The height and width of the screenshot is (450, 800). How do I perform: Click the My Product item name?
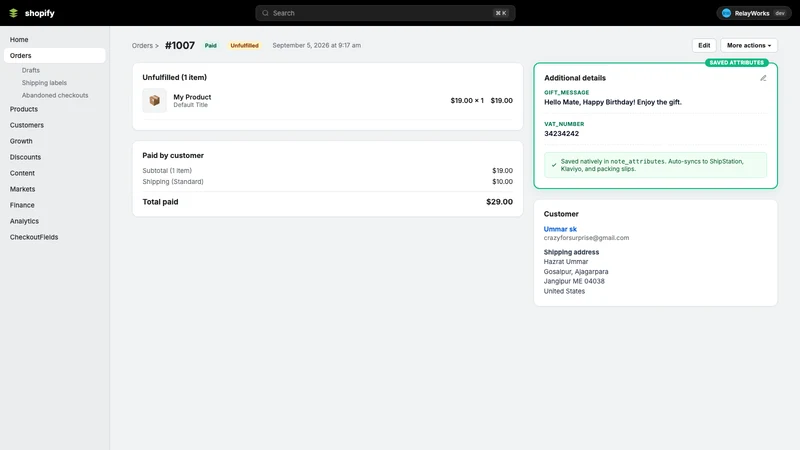192,97
